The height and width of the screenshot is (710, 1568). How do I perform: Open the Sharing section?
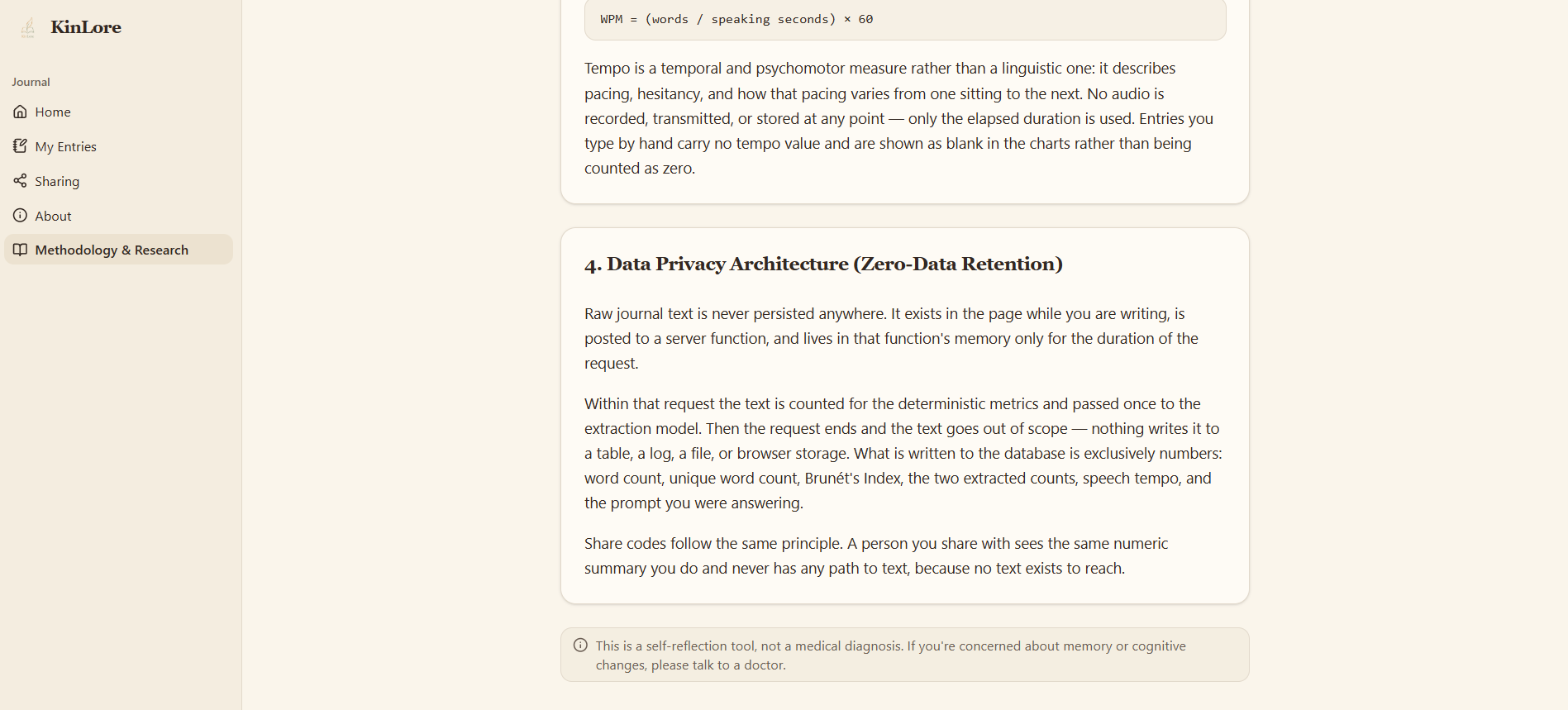point(118,181)
